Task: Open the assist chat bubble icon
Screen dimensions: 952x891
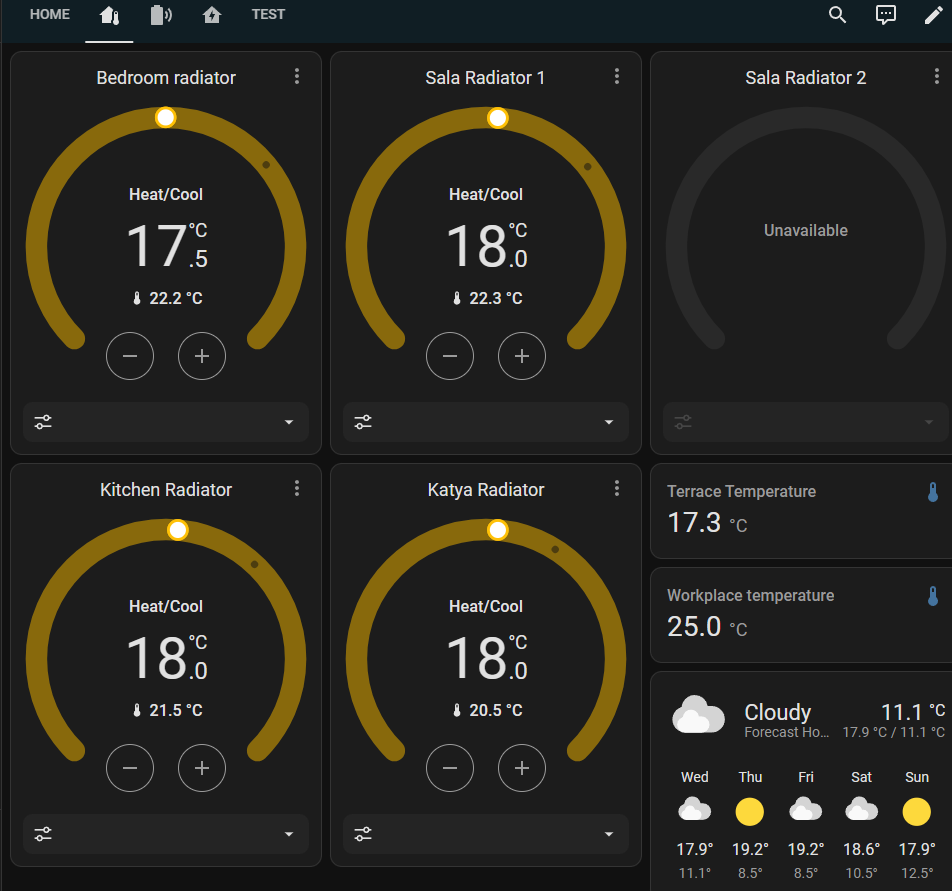Action: coord(885,15)
